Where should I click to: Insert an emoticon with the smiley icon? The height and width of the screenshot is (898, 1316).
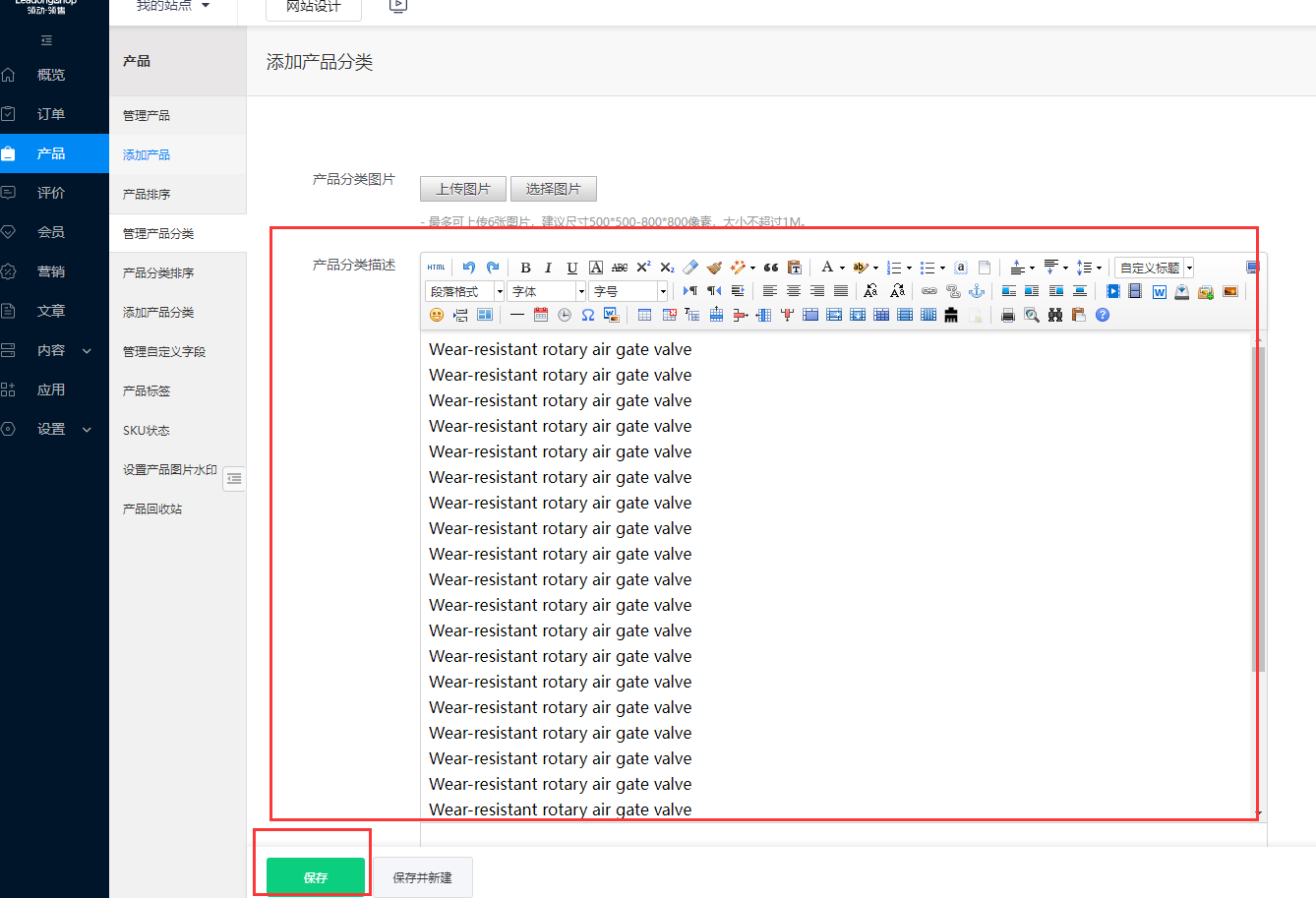[437, 315]
